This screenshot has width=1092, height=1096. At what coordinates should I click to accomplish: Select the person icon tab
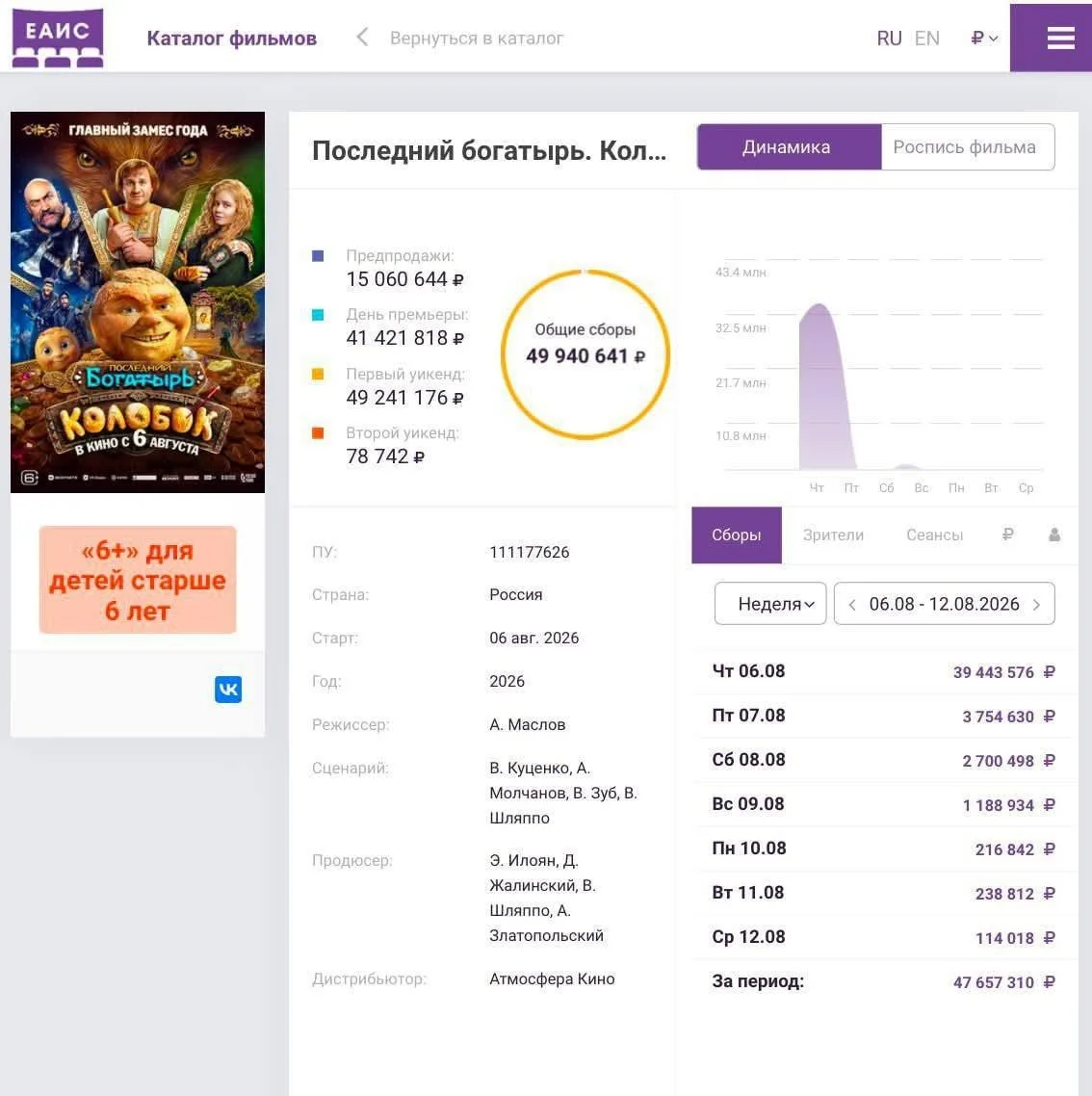point(1054,535)
